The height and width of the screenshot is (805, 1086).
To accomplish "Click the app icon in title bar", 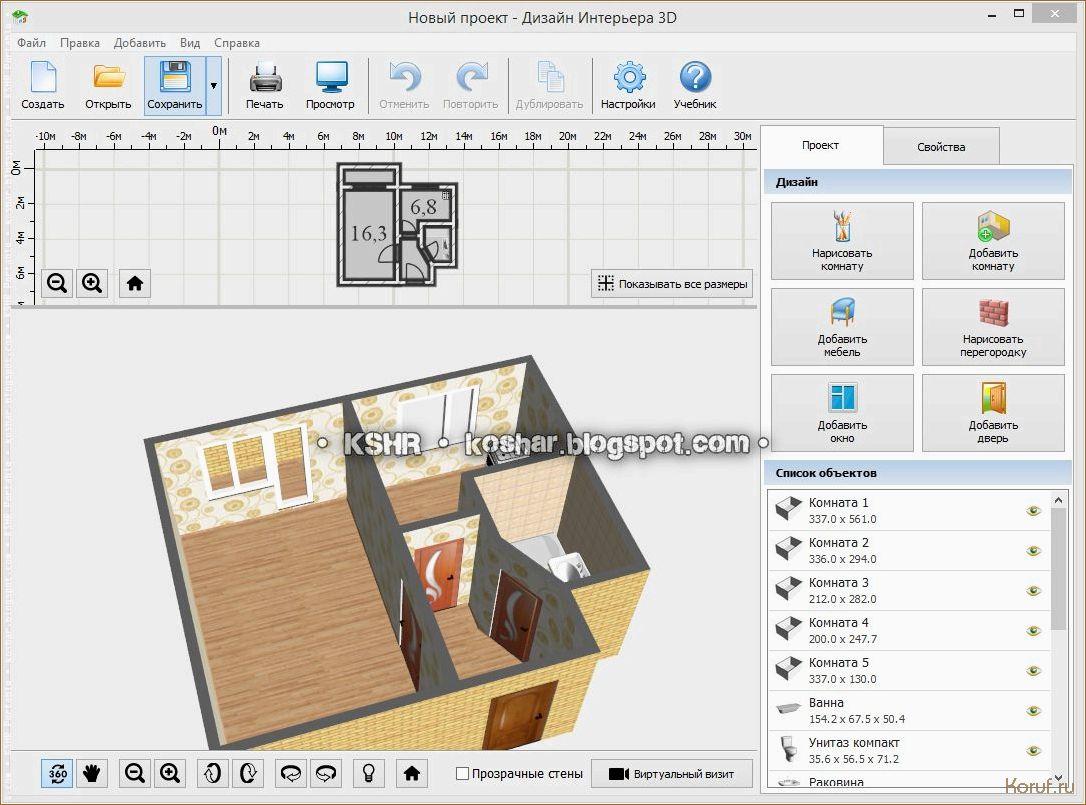I will [x=20, y=16].
